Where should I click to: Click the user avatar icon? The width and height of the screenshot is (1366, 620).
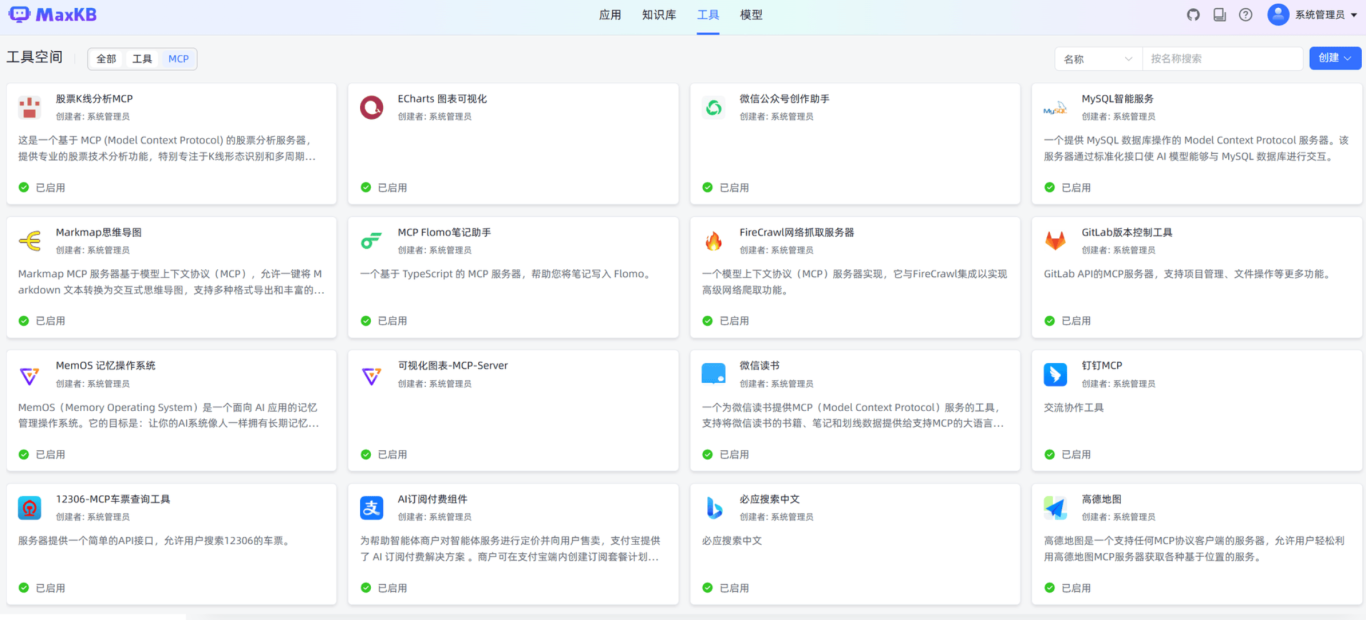(1278, 14)
